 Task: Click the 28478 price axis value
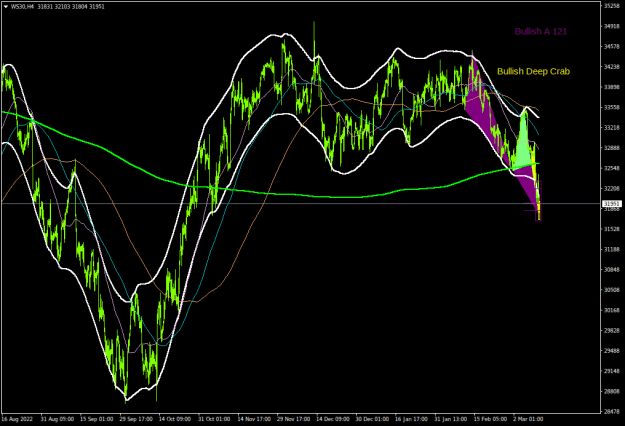point(611,411)
